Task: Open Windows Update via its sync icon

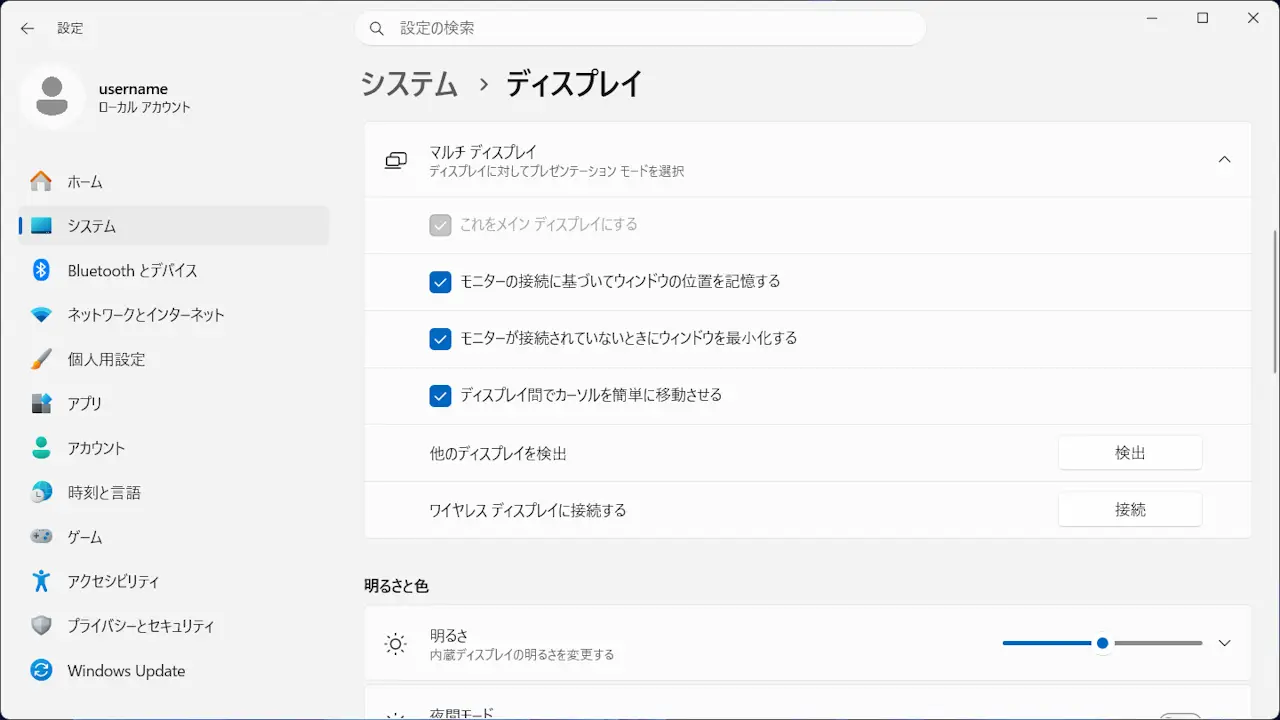Action: click(x=41, y=670)
